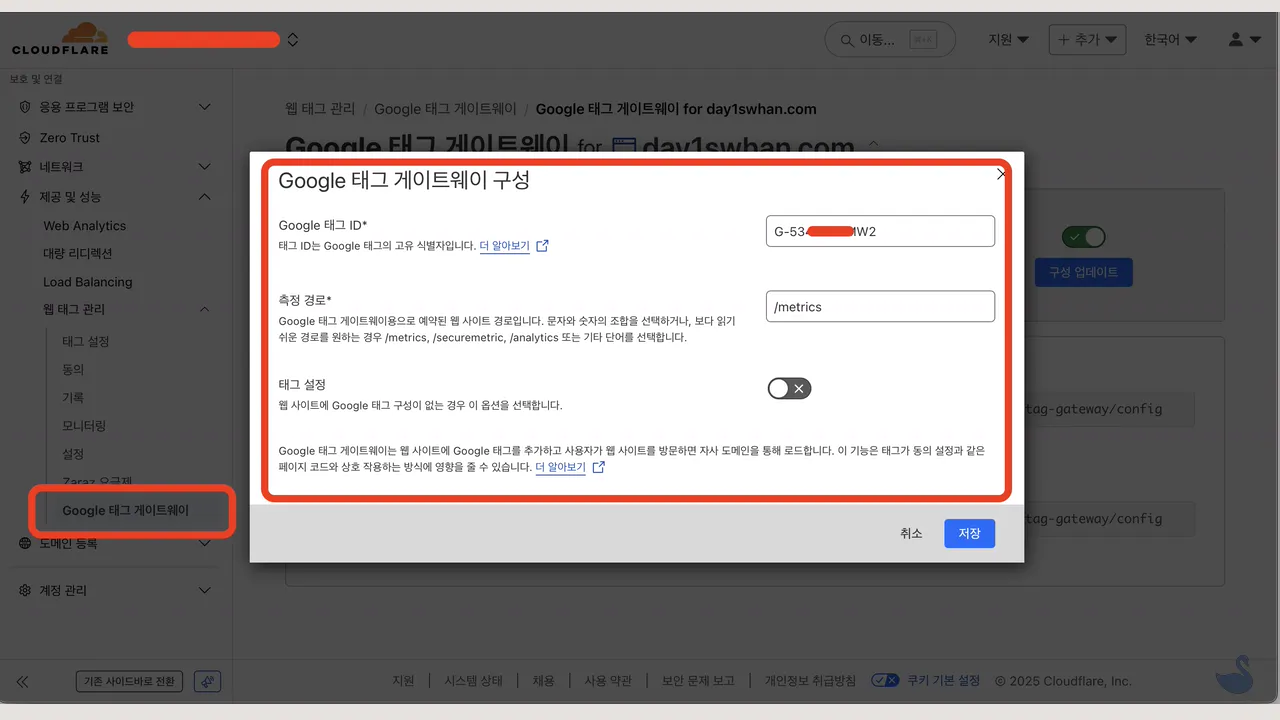This screenshot has width=1280, height=720.
Task: Open the 한국어 language dropdown
Action: (1171, 40)
